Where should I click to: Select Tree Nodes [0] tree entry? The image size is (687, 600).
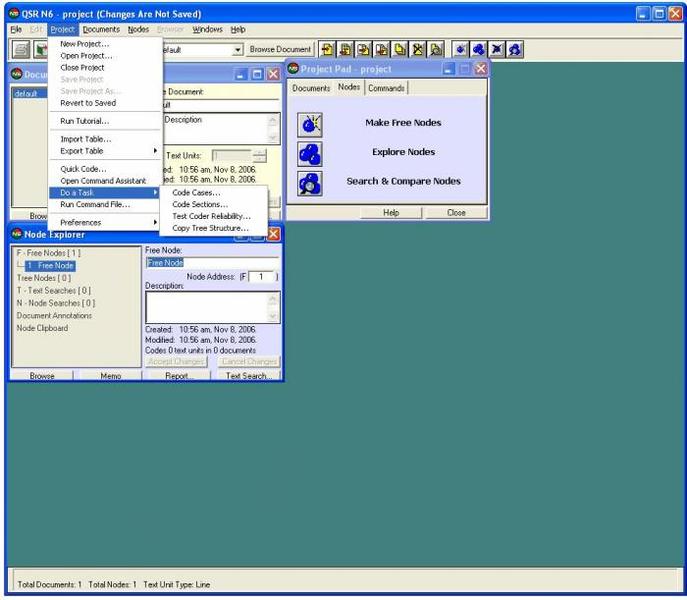tap(43, 278)
